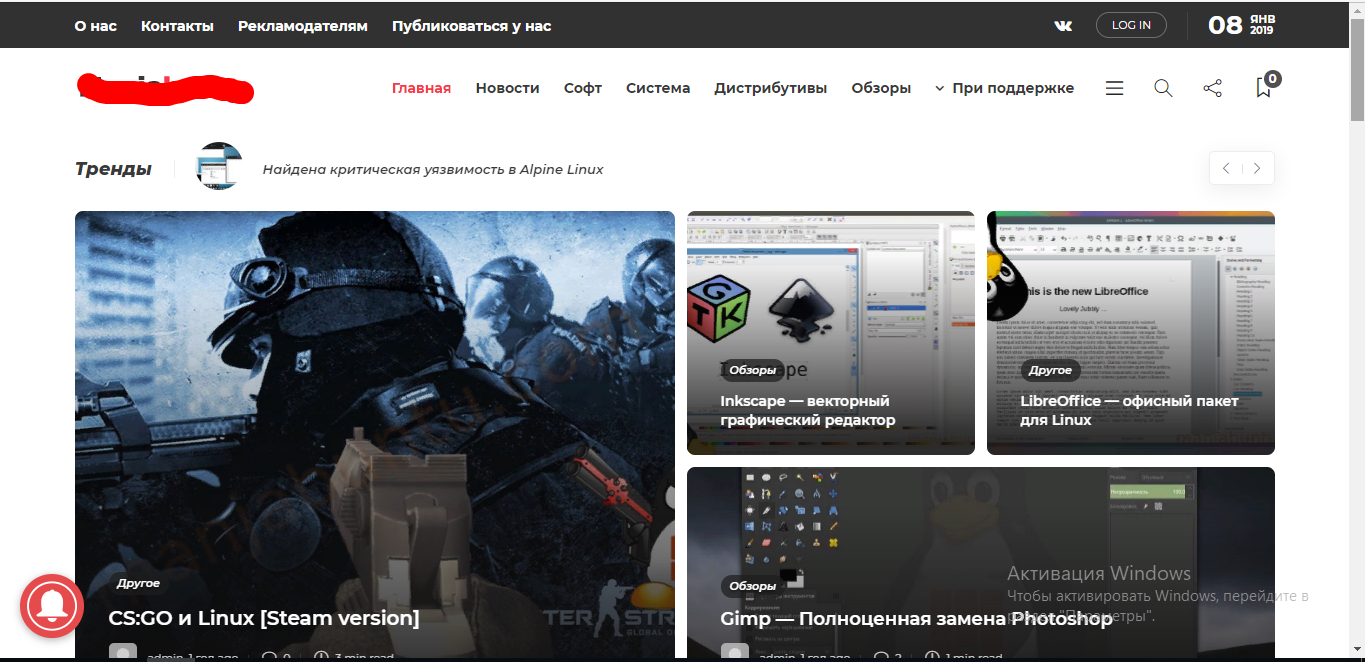Open the share icon in header
The width and height of the screenshot is (1365, 662).
click(x=1213, y=88)
